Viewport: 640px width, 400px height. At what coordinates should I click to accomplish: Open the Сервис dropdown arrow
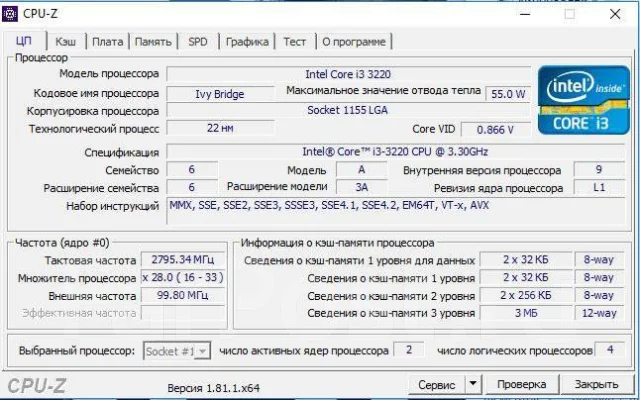[473, 384]
